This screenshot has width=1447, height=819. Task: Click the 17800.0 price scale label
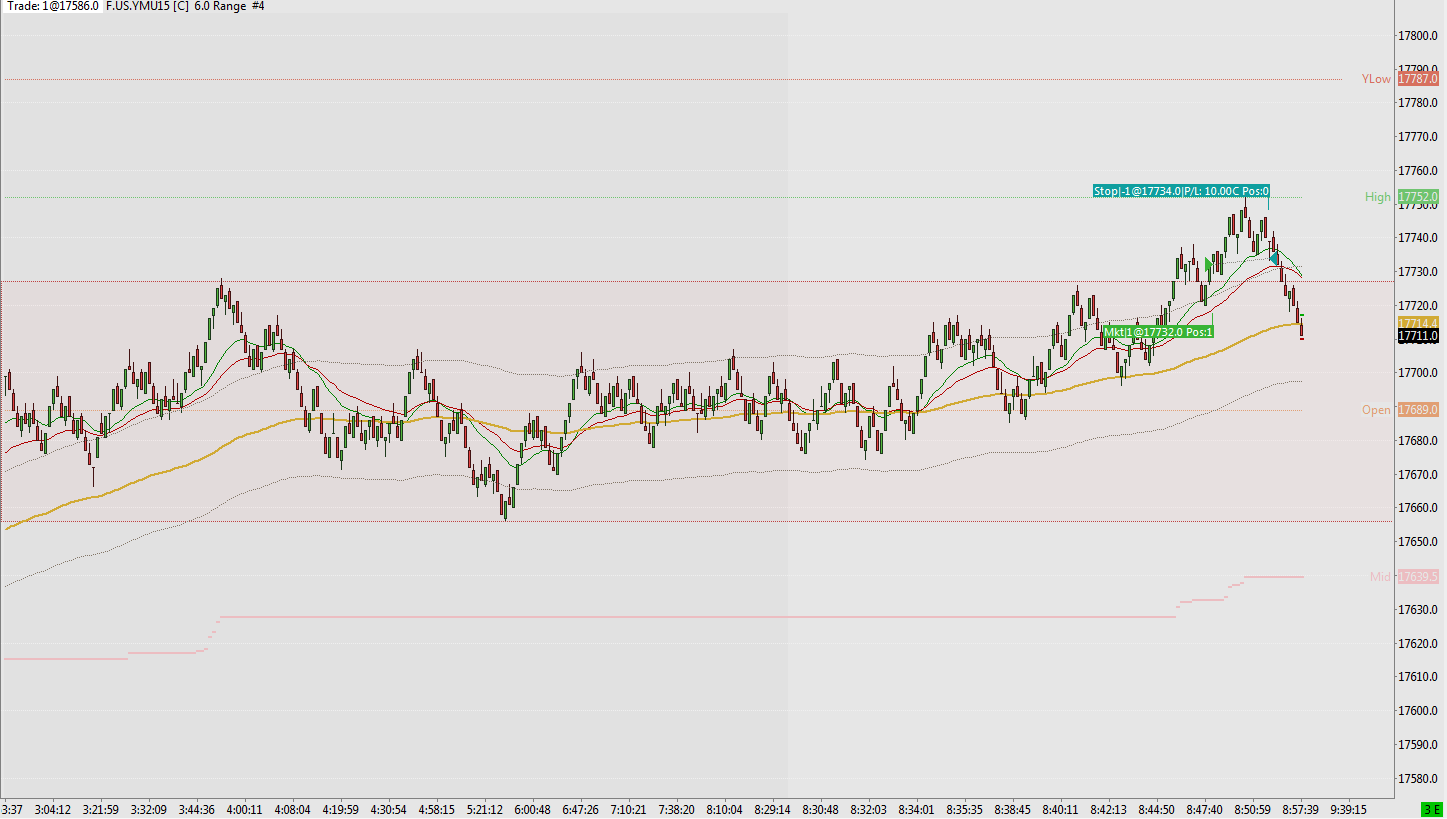1419,36
